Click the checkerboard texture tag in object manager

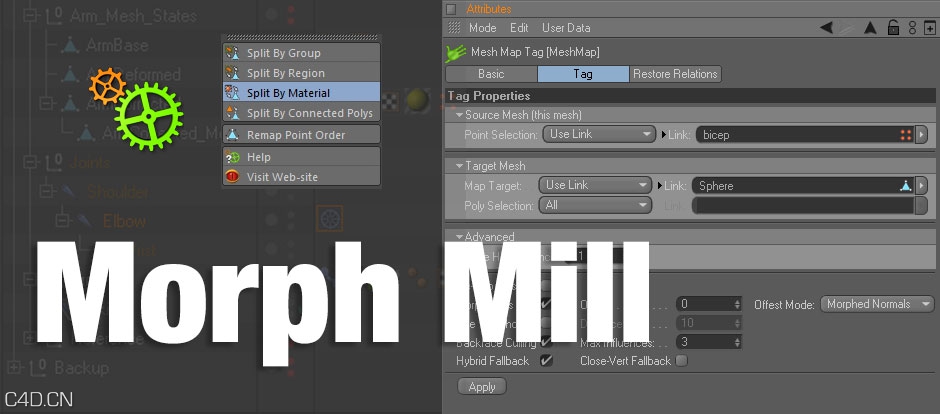(x=390, y=101)
